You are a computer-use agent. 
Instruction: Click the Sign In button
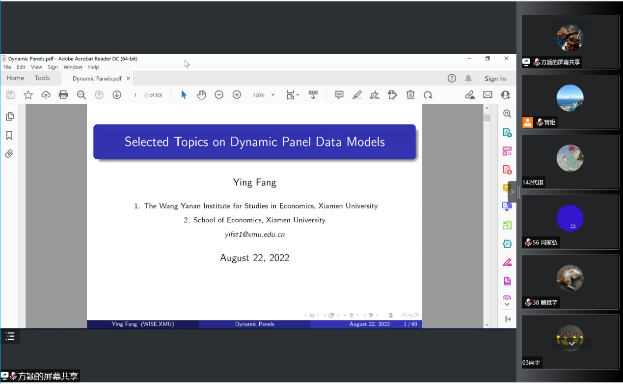(495, 79)
